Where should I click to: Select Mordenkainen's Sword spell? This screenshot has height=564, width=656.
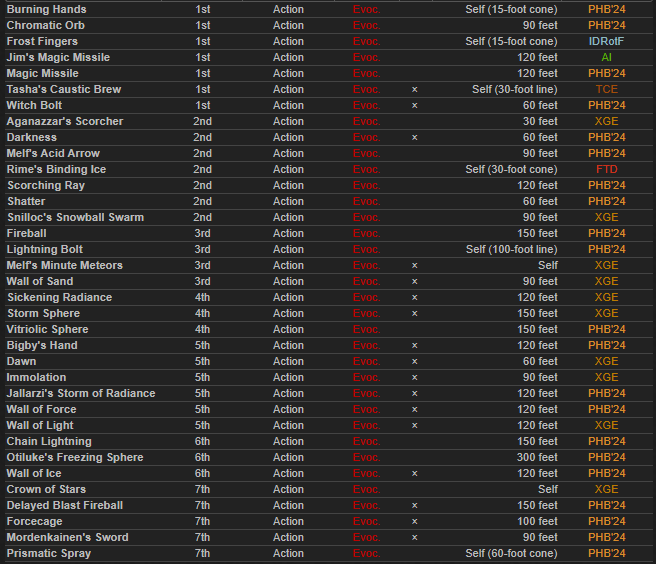pyautogui.click(x=328, y=537)
